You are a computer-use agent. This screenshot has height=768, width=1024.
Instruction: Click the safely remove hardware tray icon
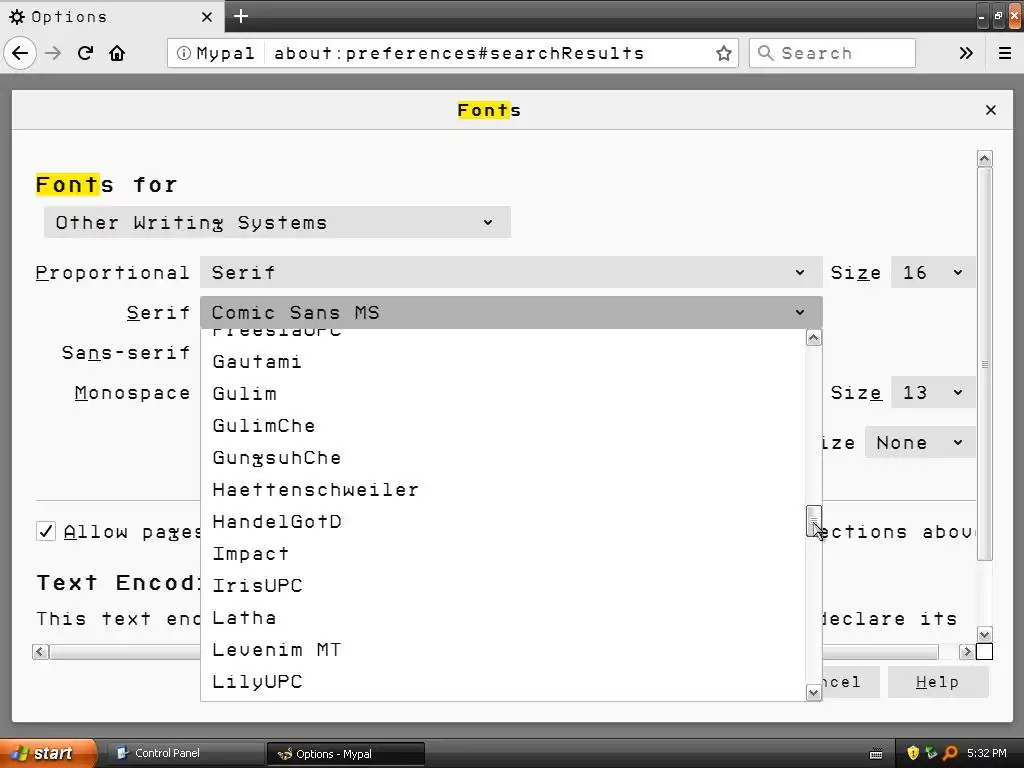(931, 754)
